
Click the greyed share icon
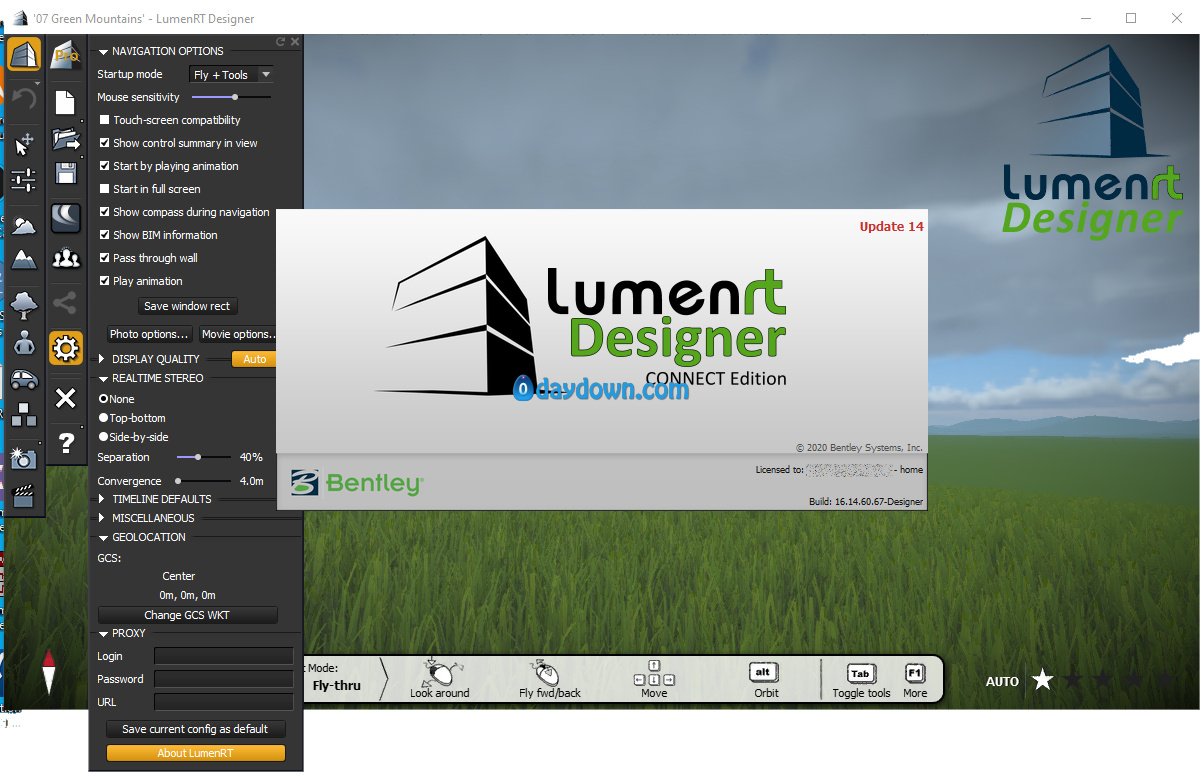tap(66, 302)
